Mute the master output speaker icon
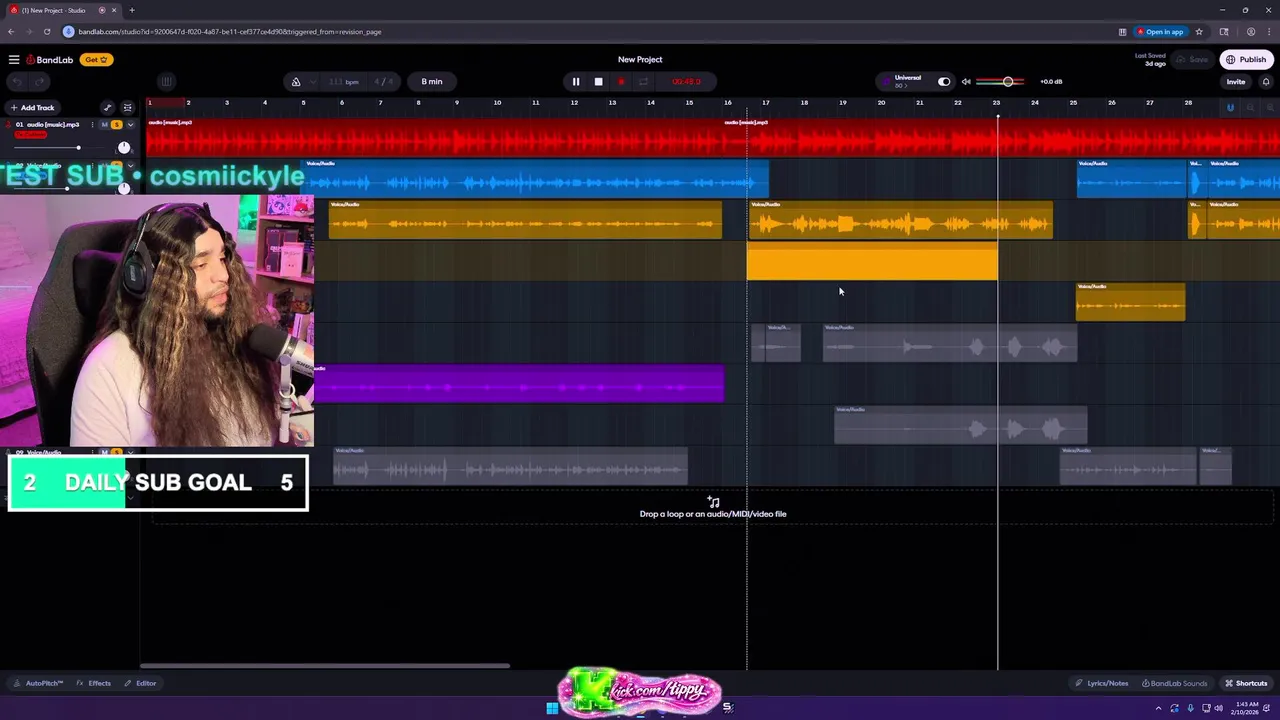This screenshot has width=1280, height=720. tap(966, 82)
